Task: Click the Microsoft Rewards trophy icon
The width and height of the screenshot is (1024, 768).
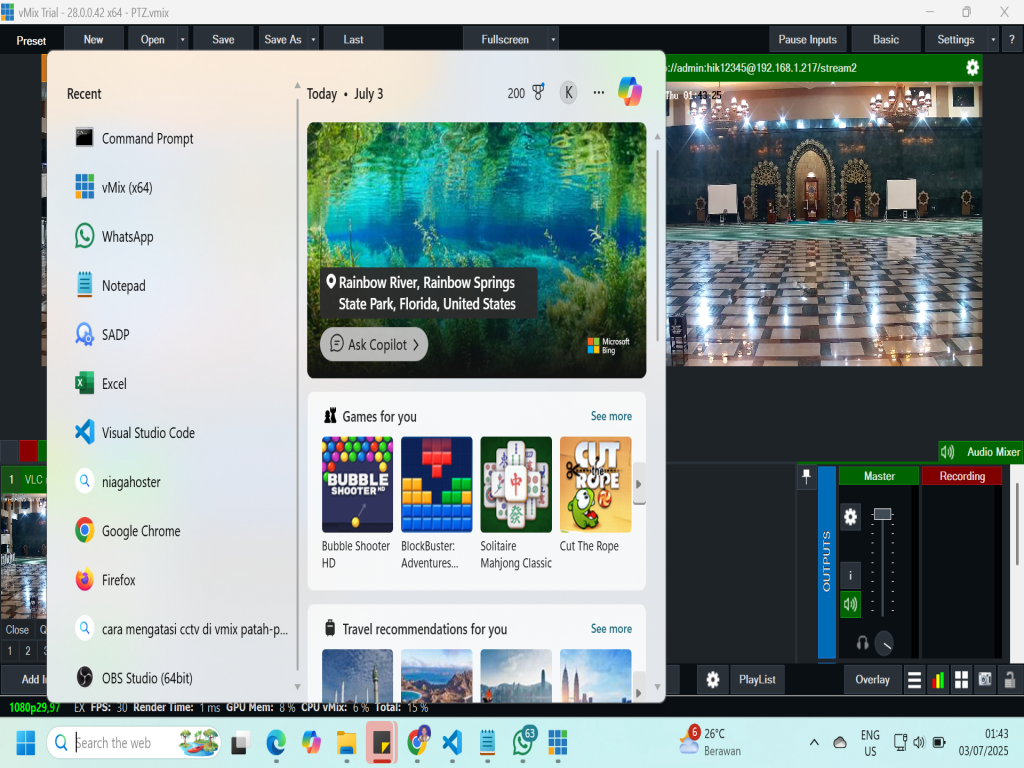Action: tap(538, 93)
